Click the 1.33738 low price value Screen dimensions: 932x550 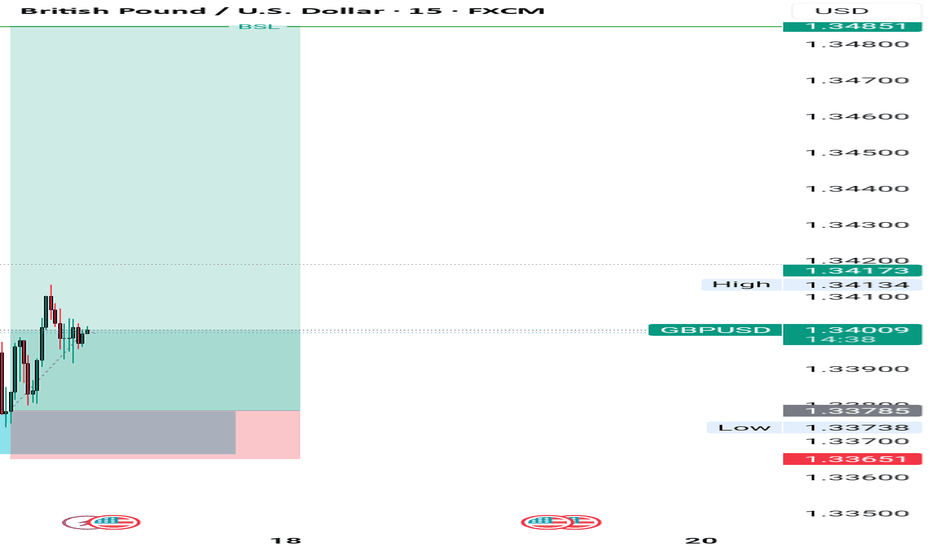[x=852, y=428]
